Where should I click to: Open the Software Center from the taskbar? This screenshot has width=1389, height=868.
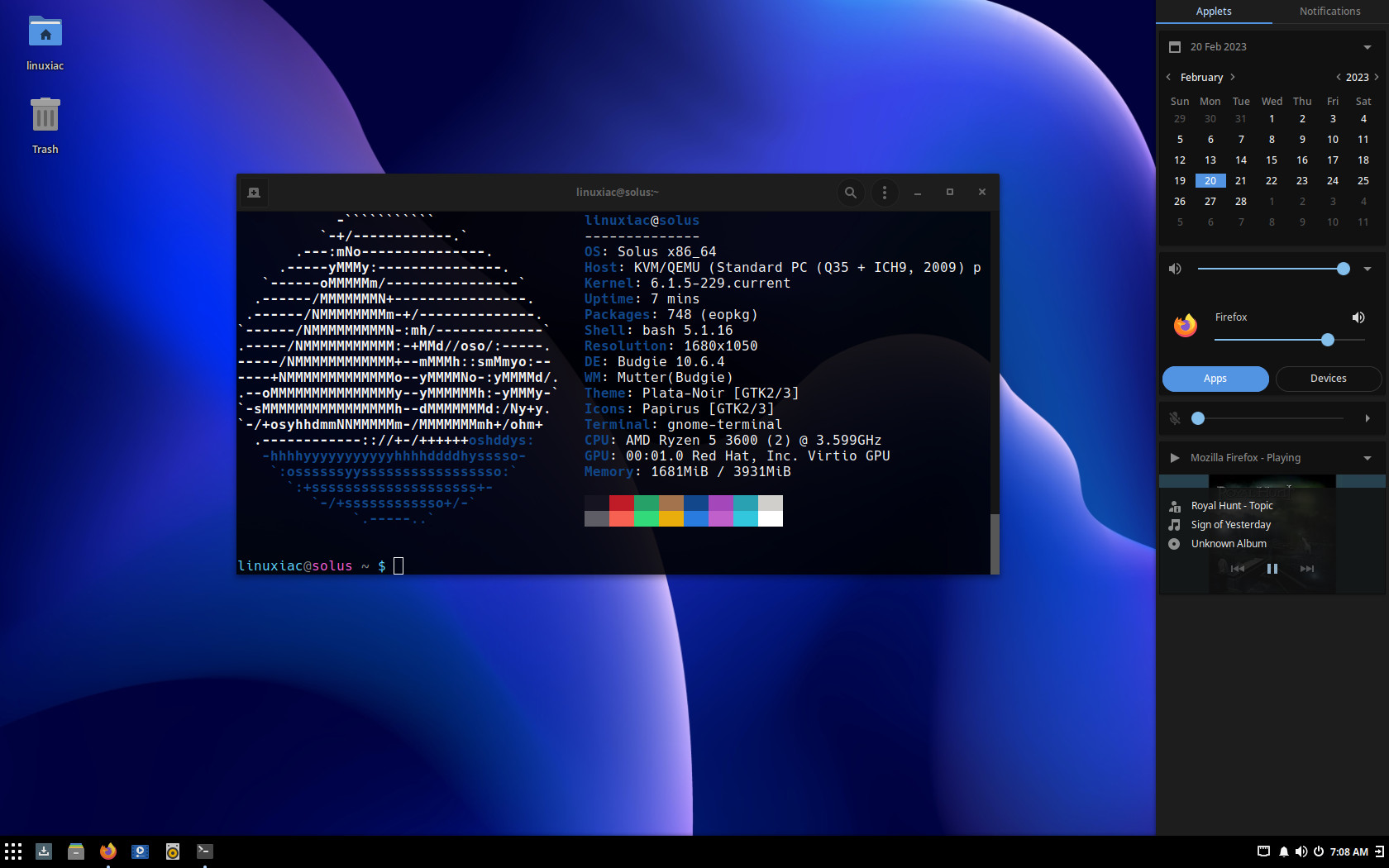44,851
